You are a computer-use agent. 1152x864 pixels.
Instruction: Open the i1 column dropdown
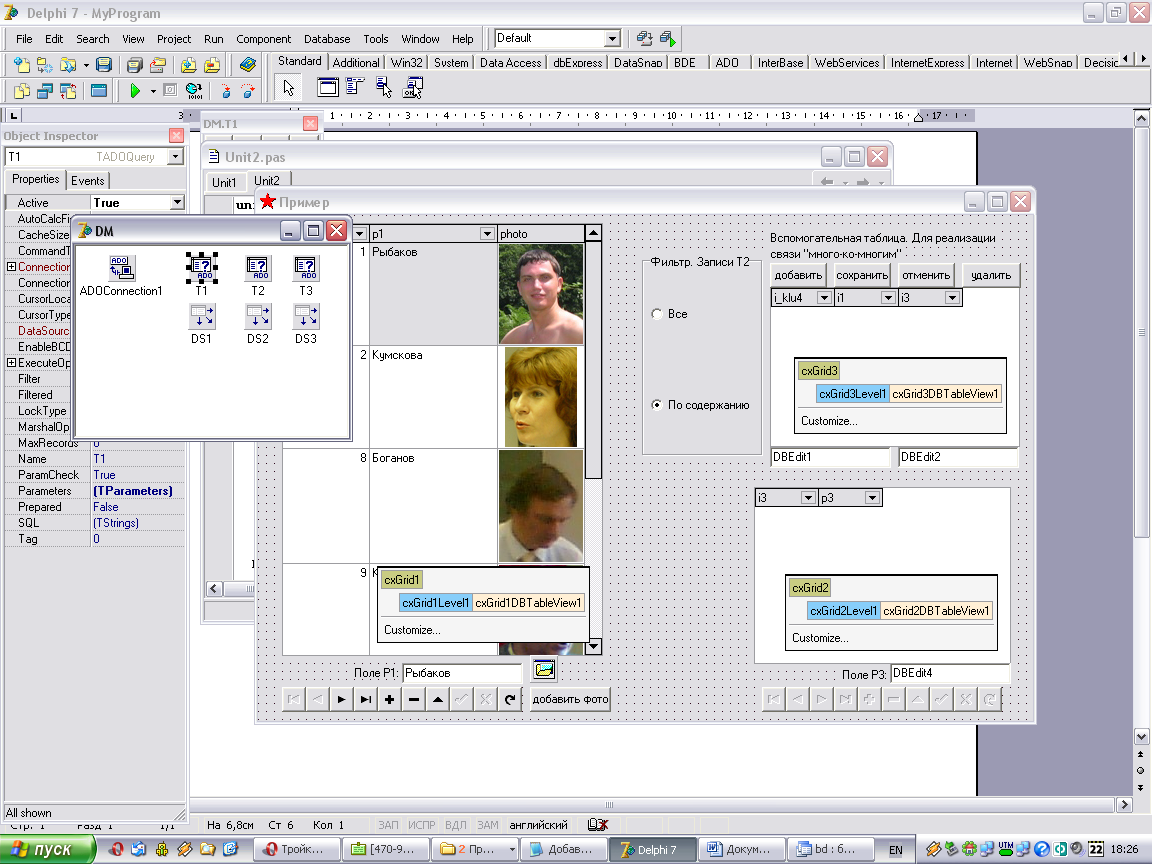tap(888, 298)
